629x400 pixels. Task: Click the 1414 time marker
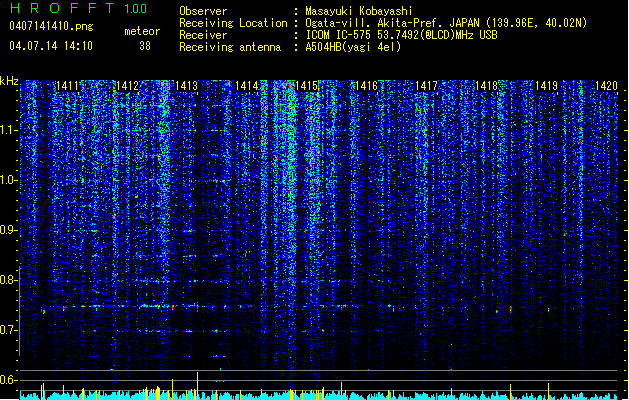tap(246, 86)
